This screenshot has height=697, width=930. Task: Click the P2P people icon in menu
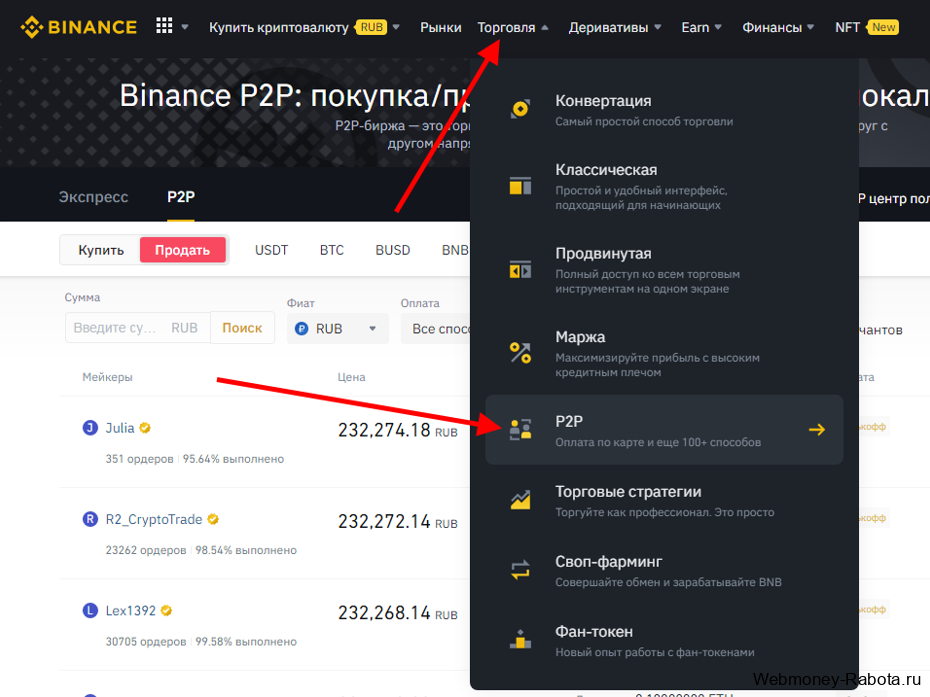520,429
